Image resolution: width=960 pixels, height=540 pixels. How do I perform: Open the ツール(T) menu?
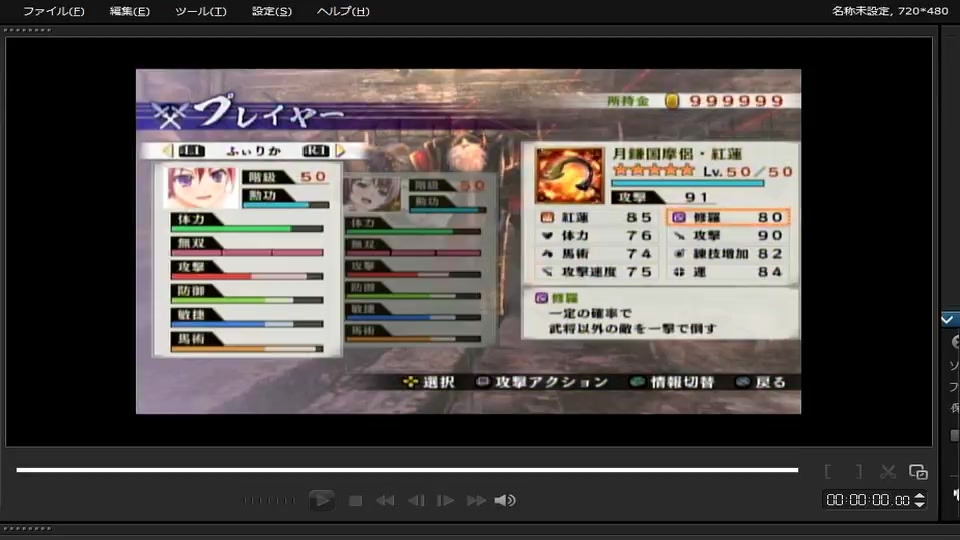click(201, 11)
